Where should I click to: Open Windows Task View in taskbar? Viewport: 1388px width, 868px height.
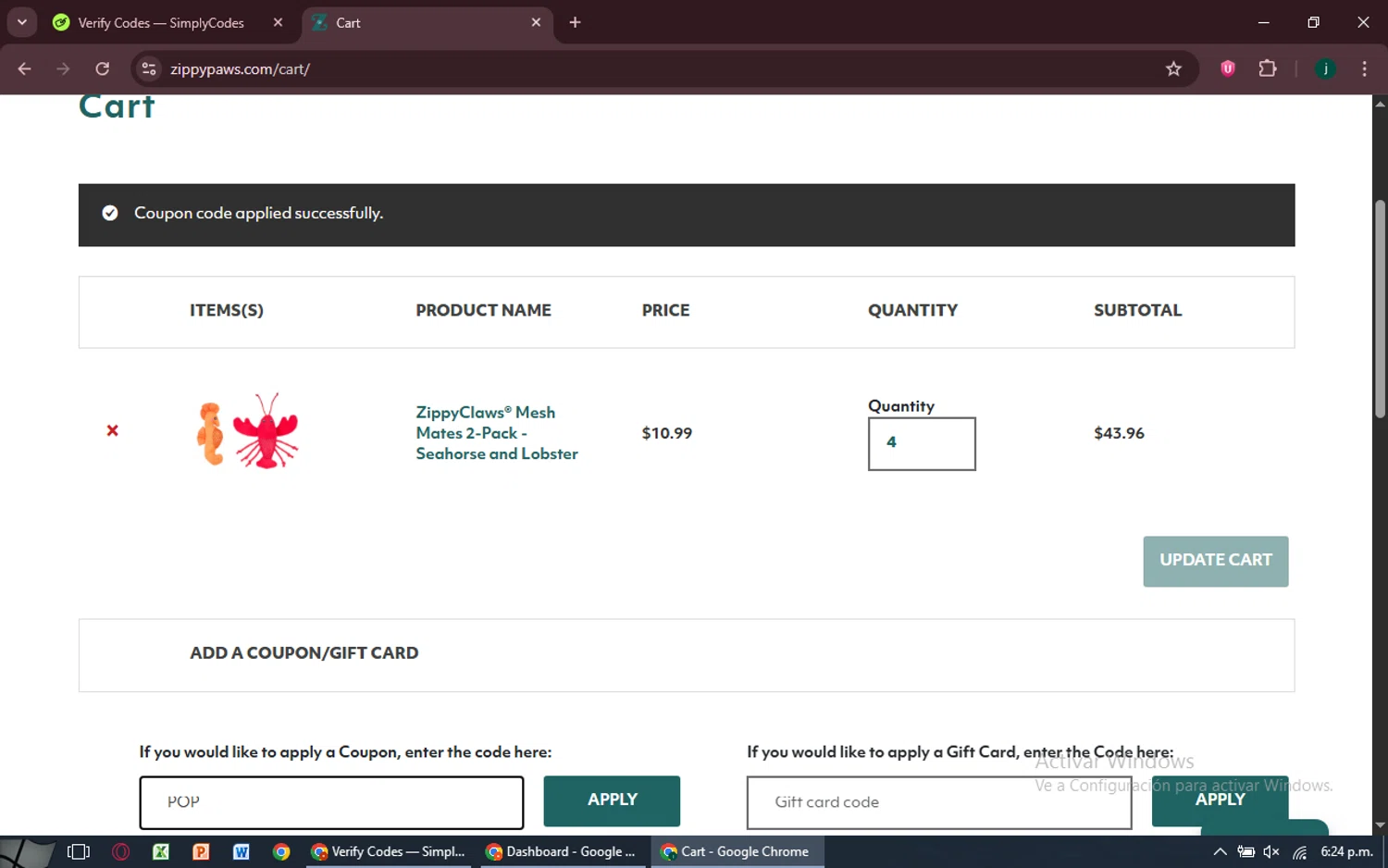(79, 851)
